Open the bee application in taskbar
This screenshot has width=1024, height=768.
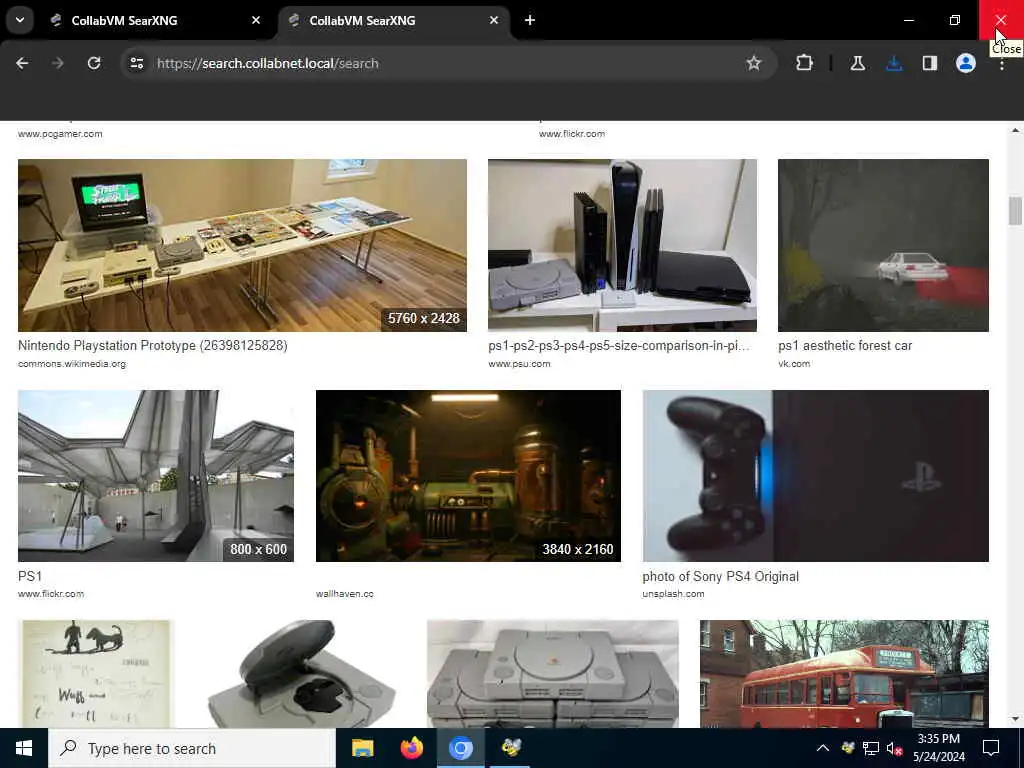(511, 748)
